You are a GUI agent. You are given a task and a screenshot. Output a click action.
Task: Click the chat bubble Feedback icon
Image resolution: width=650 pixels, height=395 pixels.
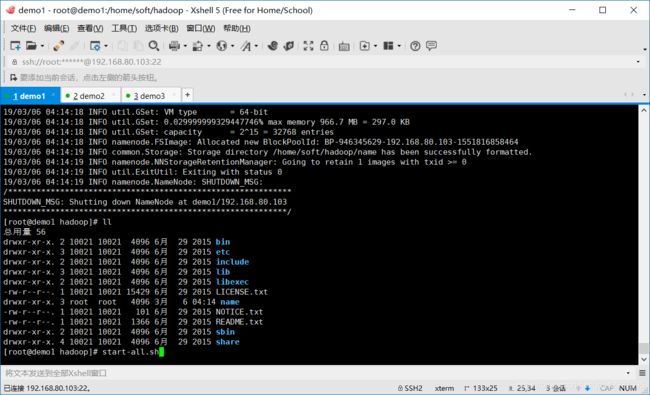tap(431, 46)
